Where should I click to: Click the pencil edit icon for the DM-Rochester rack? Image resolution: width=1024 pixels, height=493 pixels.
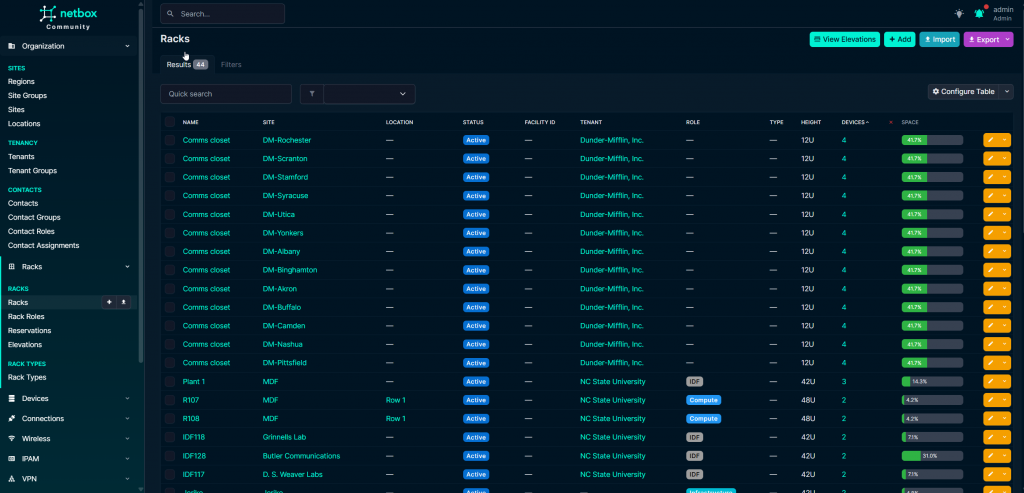pyautogui.click(x=991, y=140)
